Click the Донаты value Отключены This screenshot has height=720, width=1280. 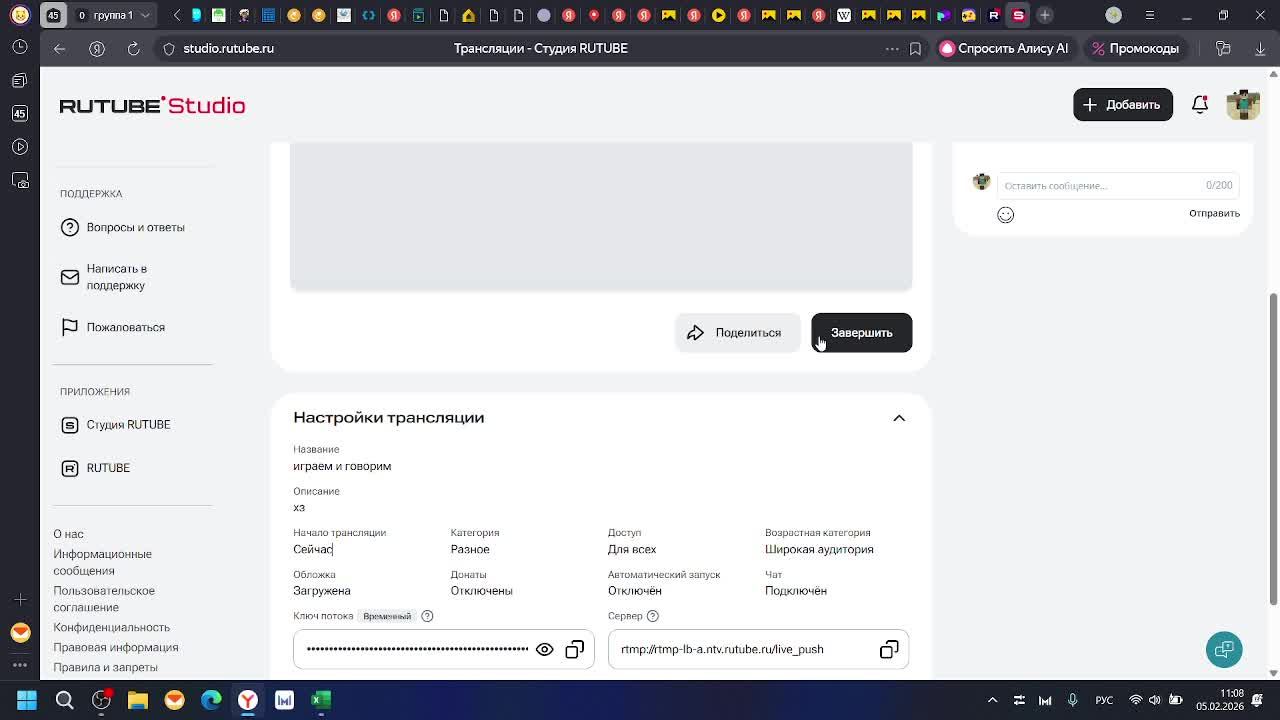click(481, 591)
